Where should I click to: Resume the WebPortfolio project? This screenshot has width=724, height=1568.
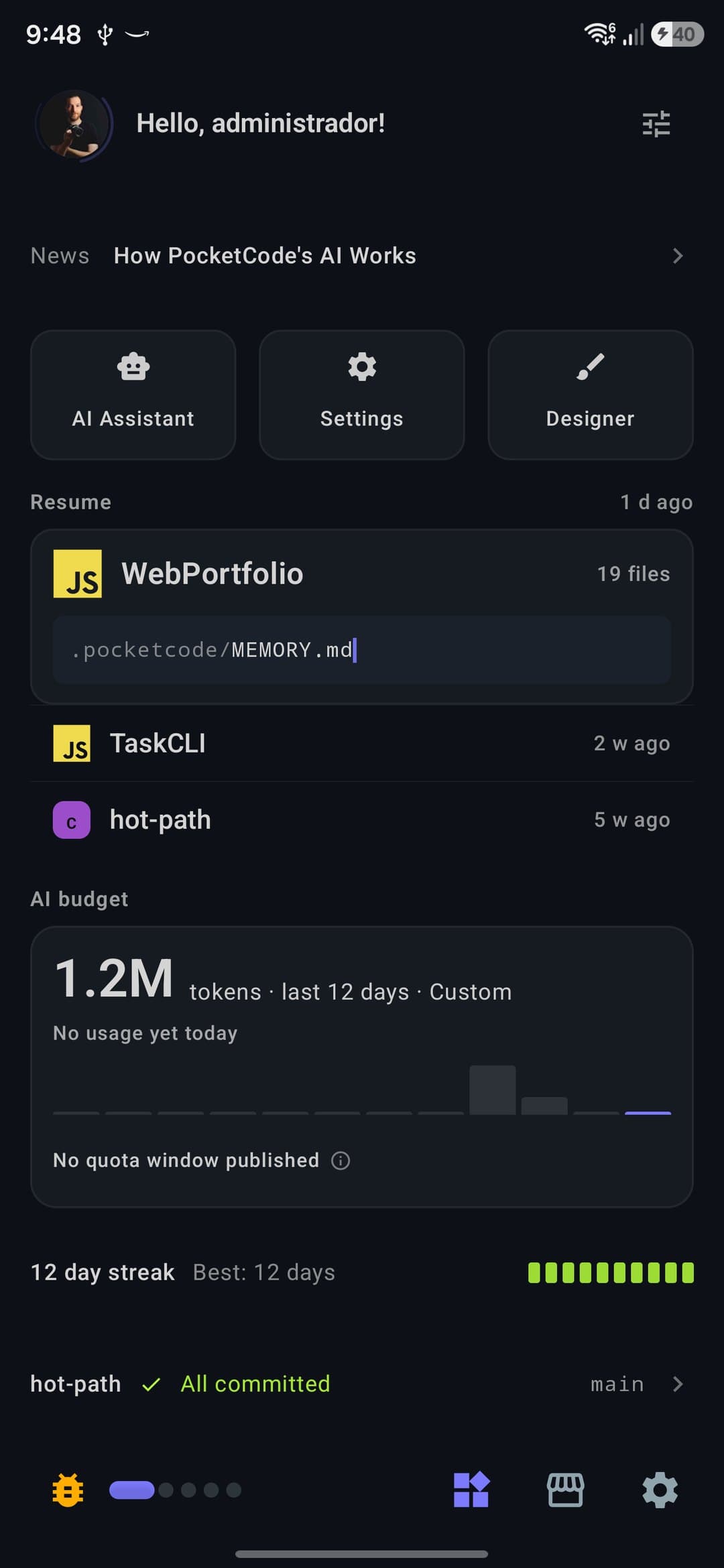(x=362, y=616)
